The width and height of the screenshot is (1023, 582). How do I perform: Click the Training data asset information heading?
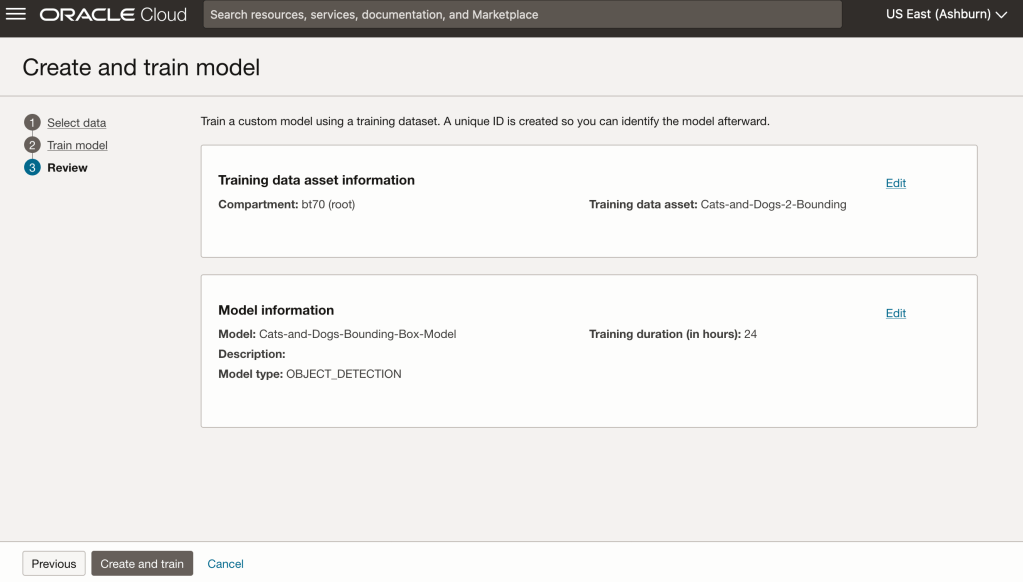click(x=316, y=180)
